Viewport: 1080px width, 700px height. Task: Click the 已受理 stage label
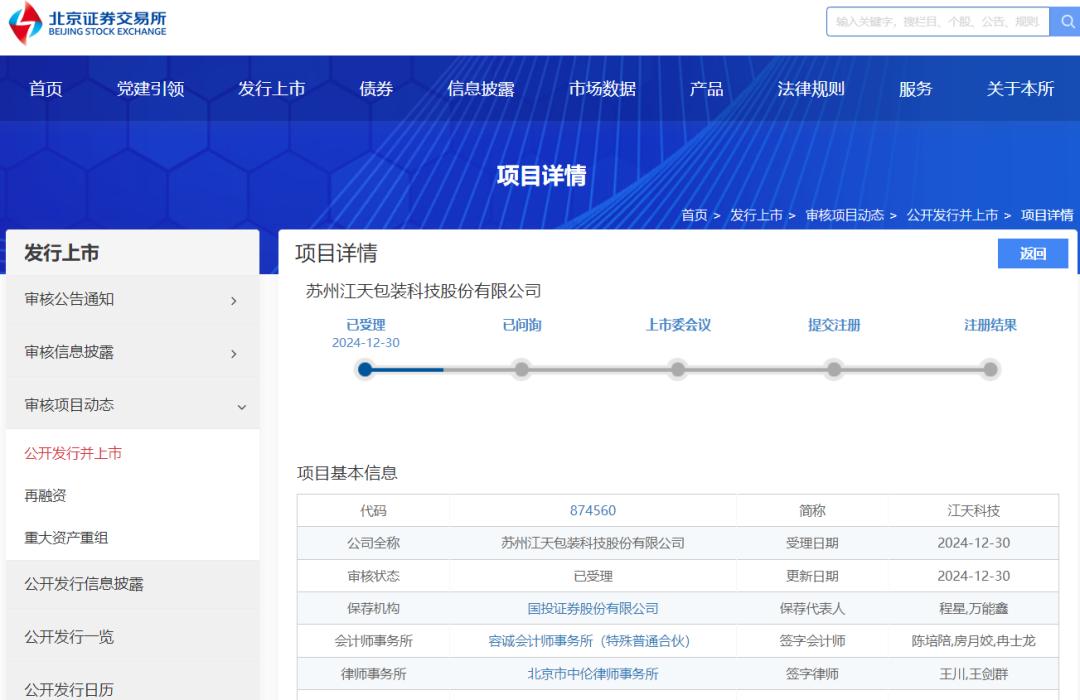click(366, 325)
